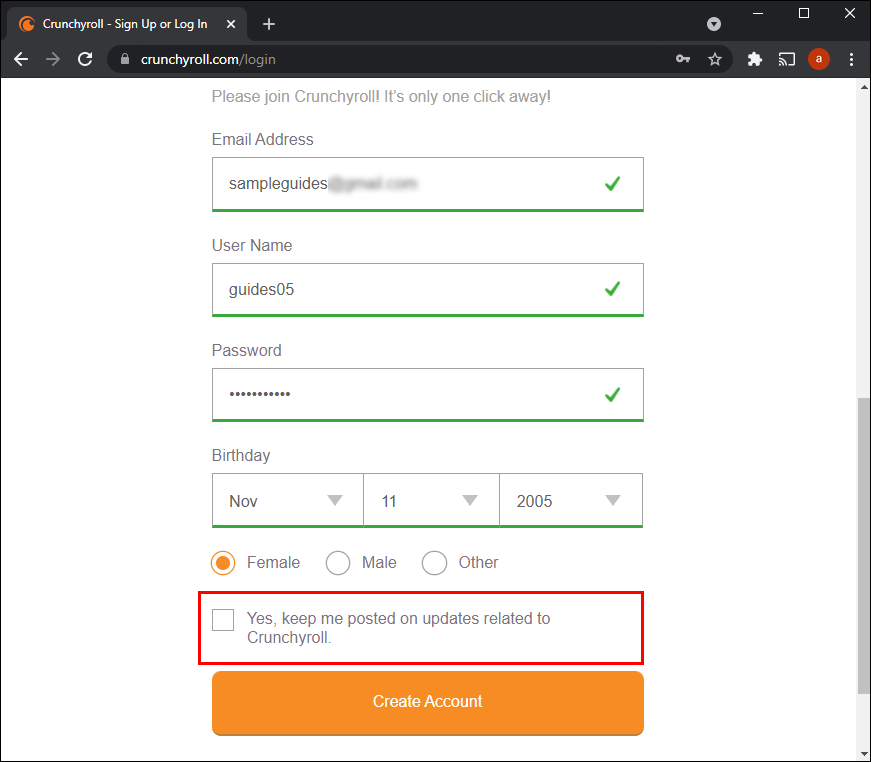The width and height of the screenshot is (871, 762).
Task: Open the birth day dropdown showing 11
Action: 430,500
